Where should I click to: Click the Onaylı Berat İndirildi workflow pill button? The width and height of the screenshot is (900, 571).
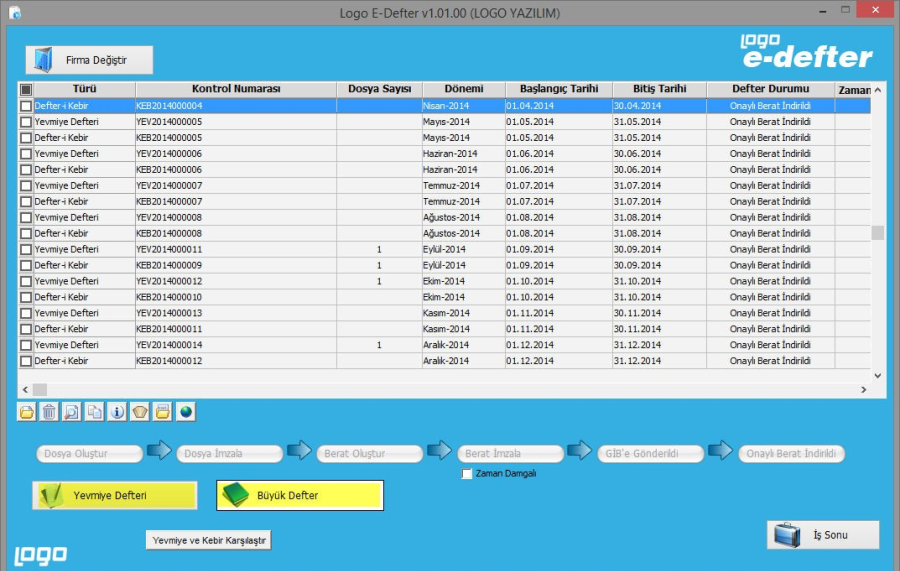(792, 453)
